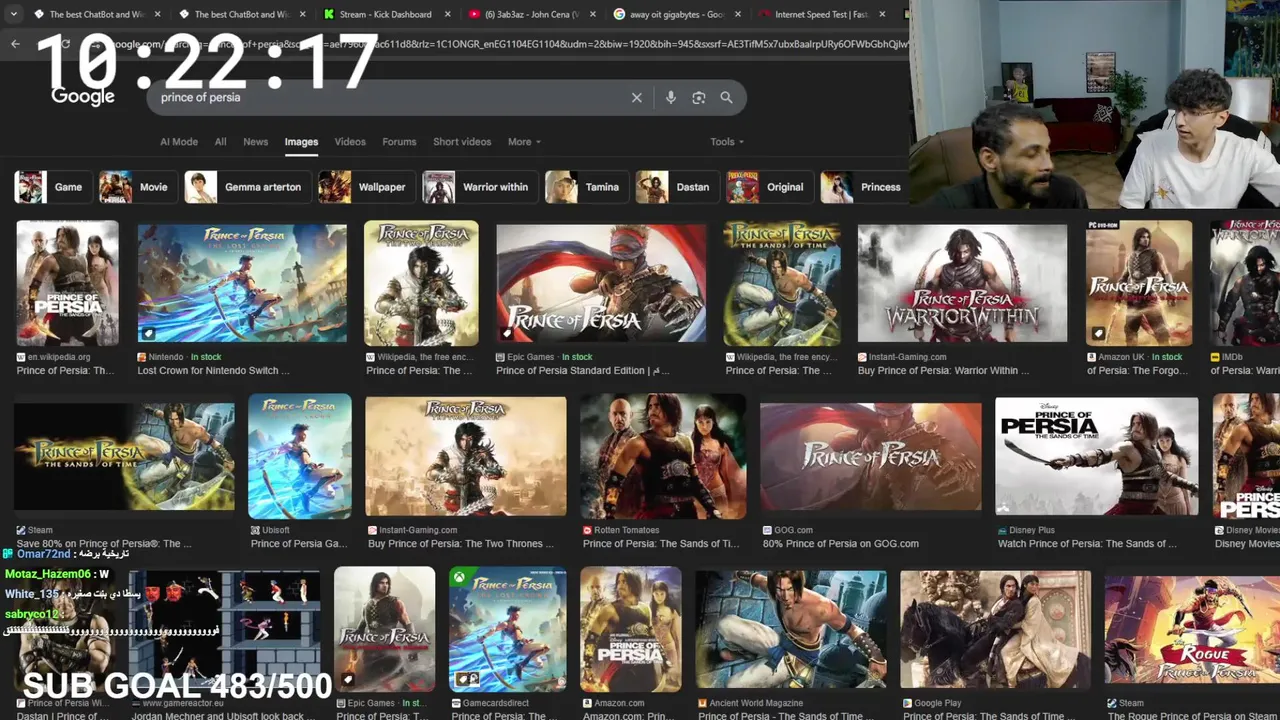Open the Gamecardsdirect Xbox Lost Crown image
Image resolution: width=1280 pixels, height=720 pixels.
[x=507, y=629]
